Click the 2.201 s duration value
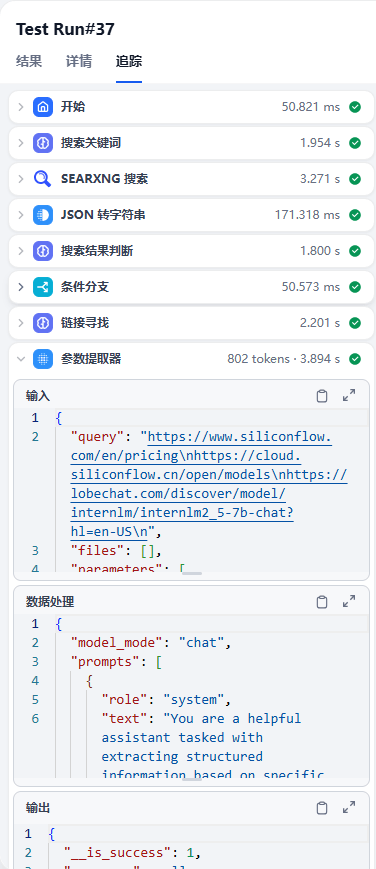This screenshot has width=376, height=869. point(320,323)
